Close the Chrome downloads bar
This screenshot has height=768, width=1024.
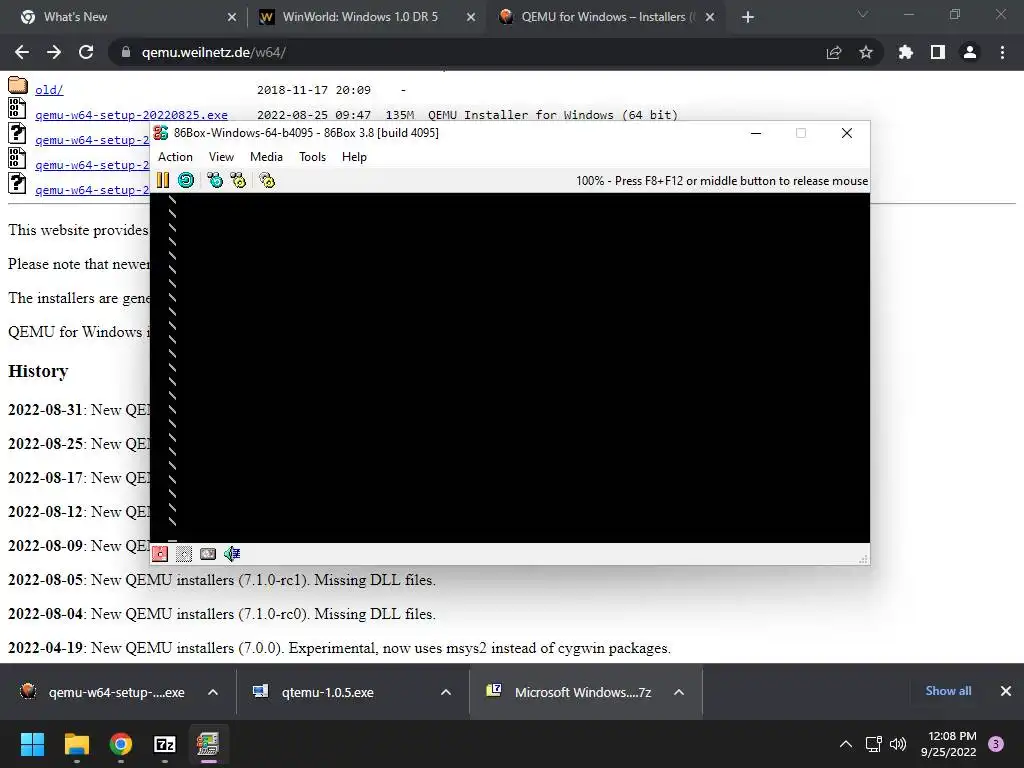pyautogui.click(x=1006, y=691)
